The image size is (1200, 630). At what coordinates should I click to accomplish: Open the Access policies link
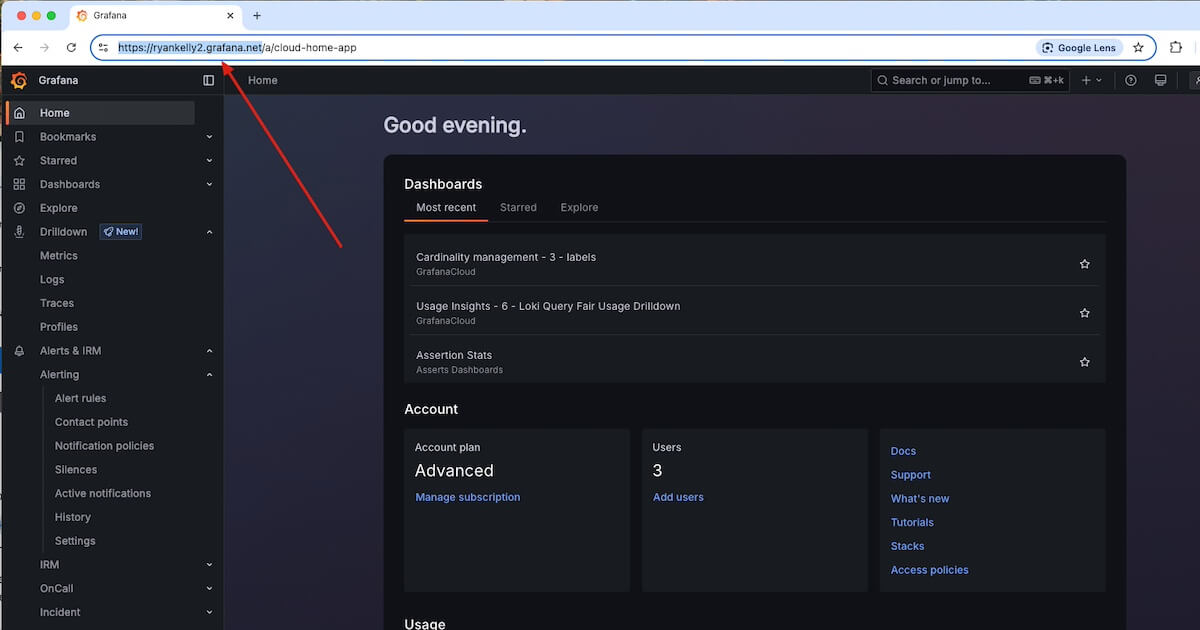click(929, 569)
